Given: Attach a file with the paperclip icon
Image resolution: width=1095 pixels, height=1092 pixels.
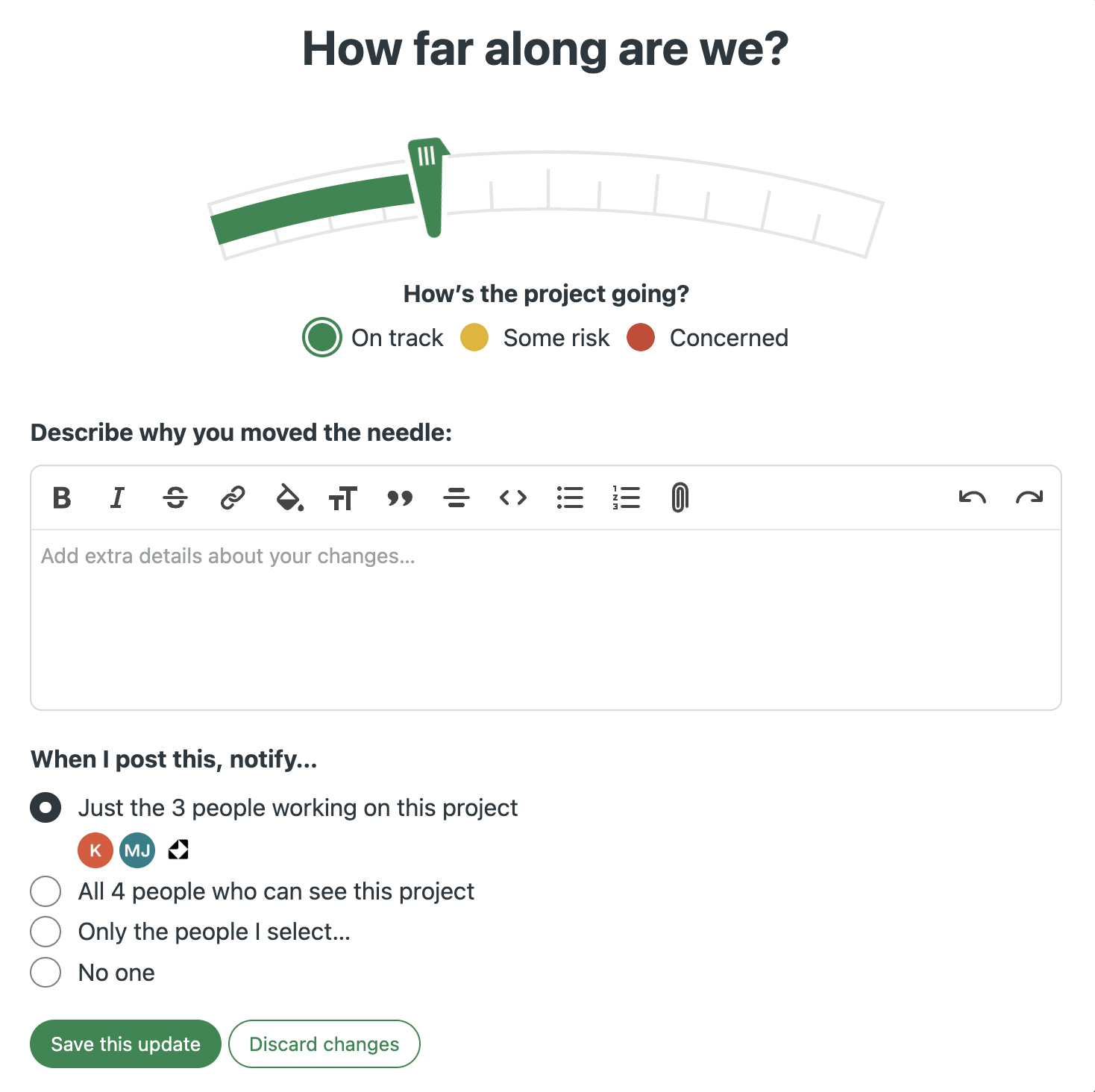Looking at the screenshot, I should [680, 498].
